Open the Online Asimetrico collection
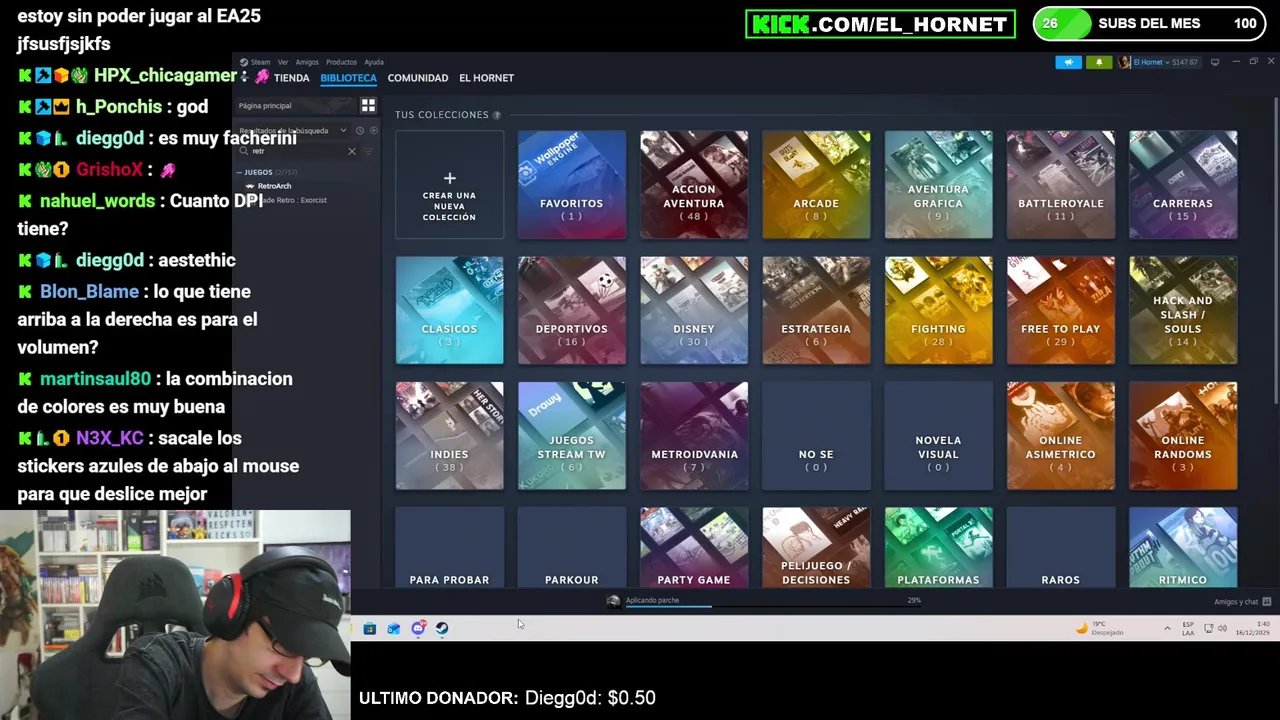The image size is (1280, 720). pos(1060,436)
